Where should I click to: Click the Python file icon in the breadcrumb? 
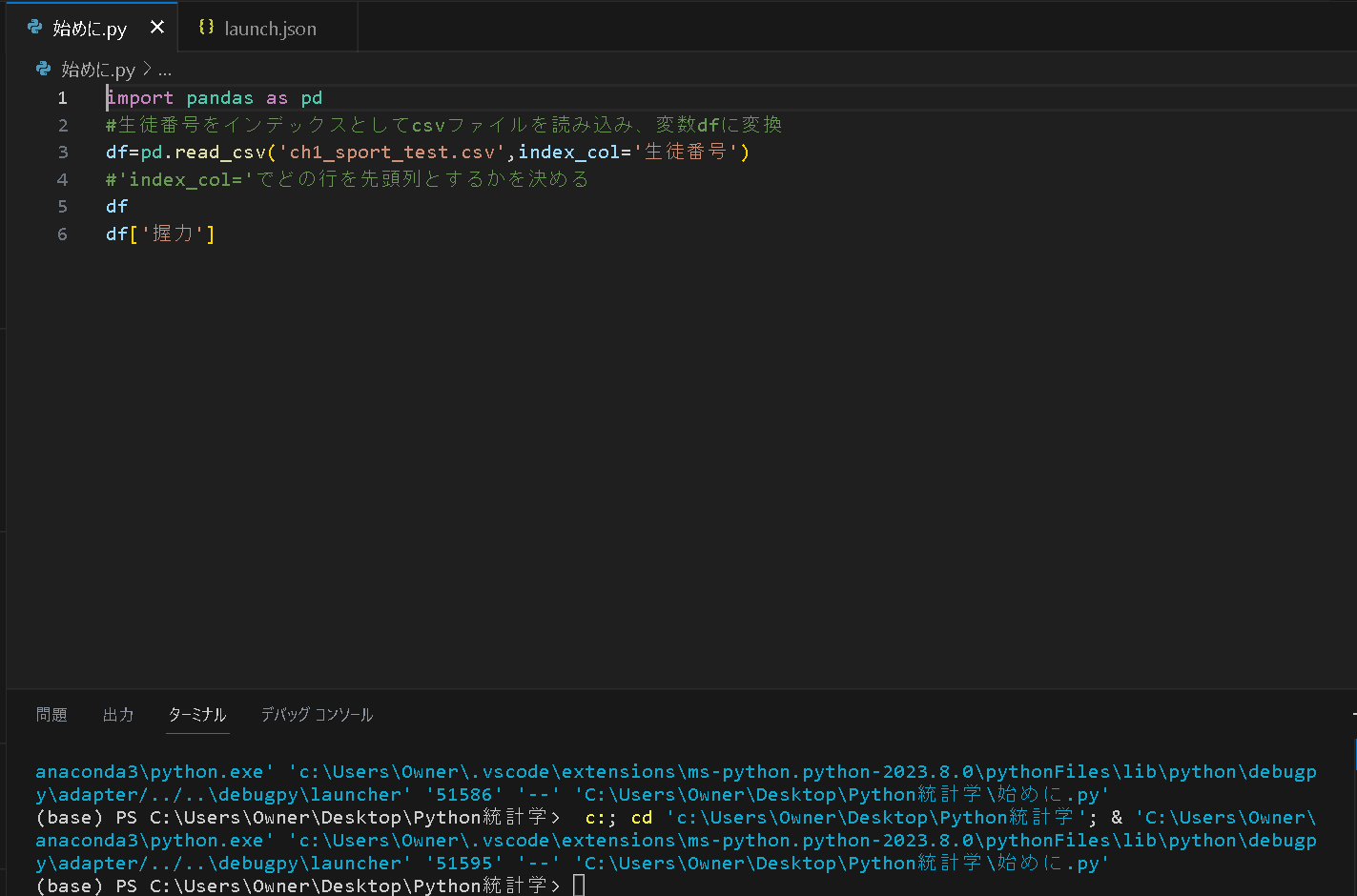point(43,69)
